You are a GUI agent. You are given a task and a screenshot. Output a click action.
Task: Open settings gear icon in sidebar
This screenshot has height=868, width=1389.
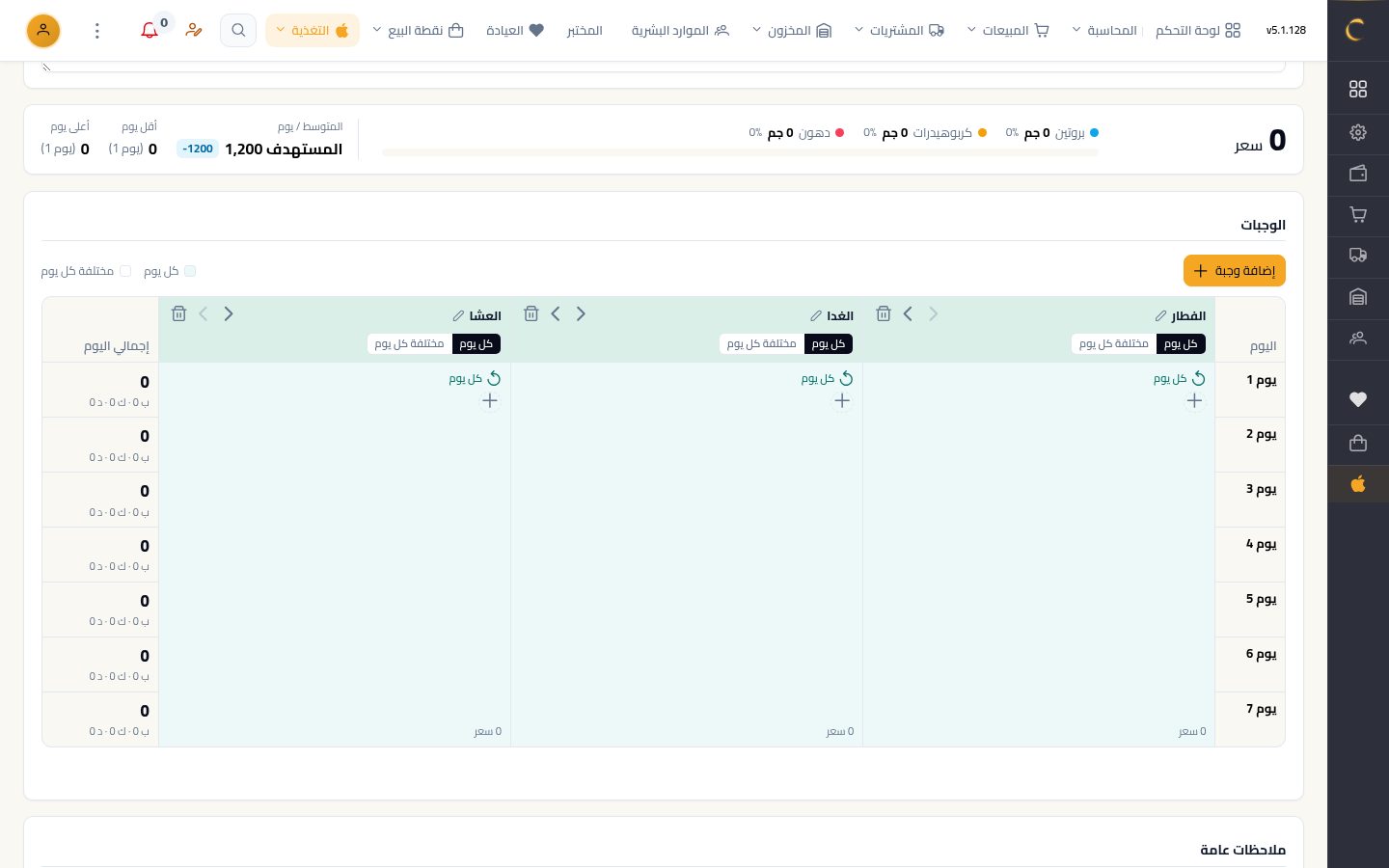pos(1358,132)
